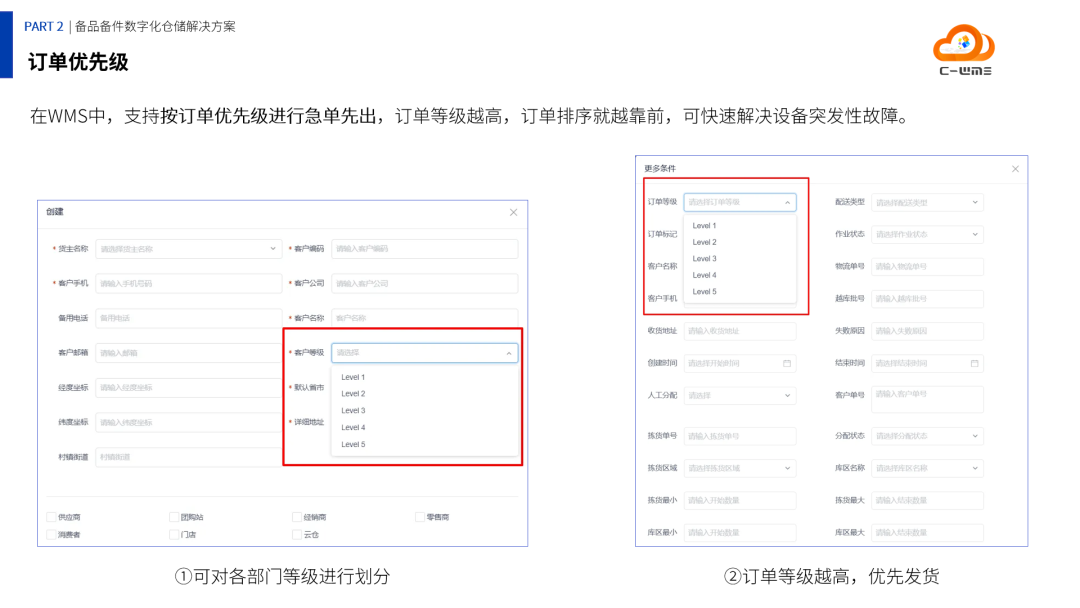Image resolution: width=1080 pixels, height=608 pixels.
Task: Focus the 库区最小 input field
Action: click(740, 532)
